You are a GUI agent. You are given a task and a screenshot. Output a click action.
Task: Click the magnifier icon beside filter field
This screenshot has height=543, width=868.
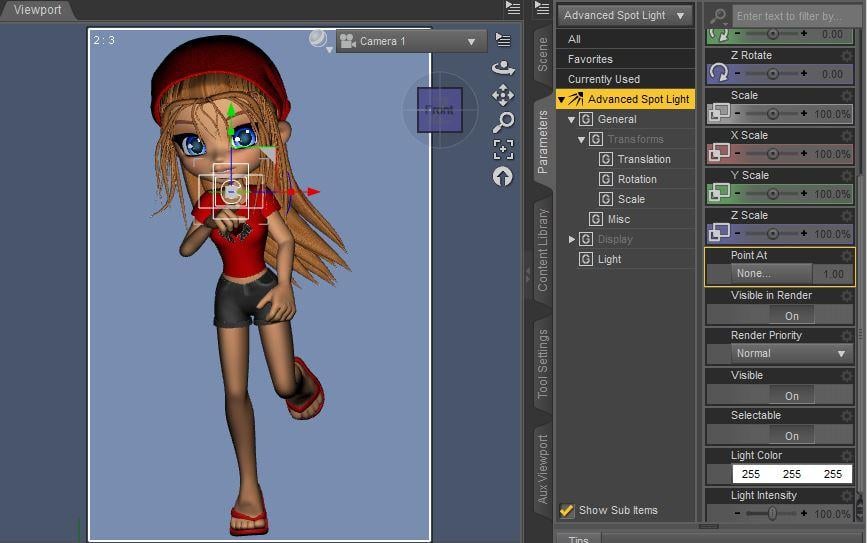[x=718, y=16]
